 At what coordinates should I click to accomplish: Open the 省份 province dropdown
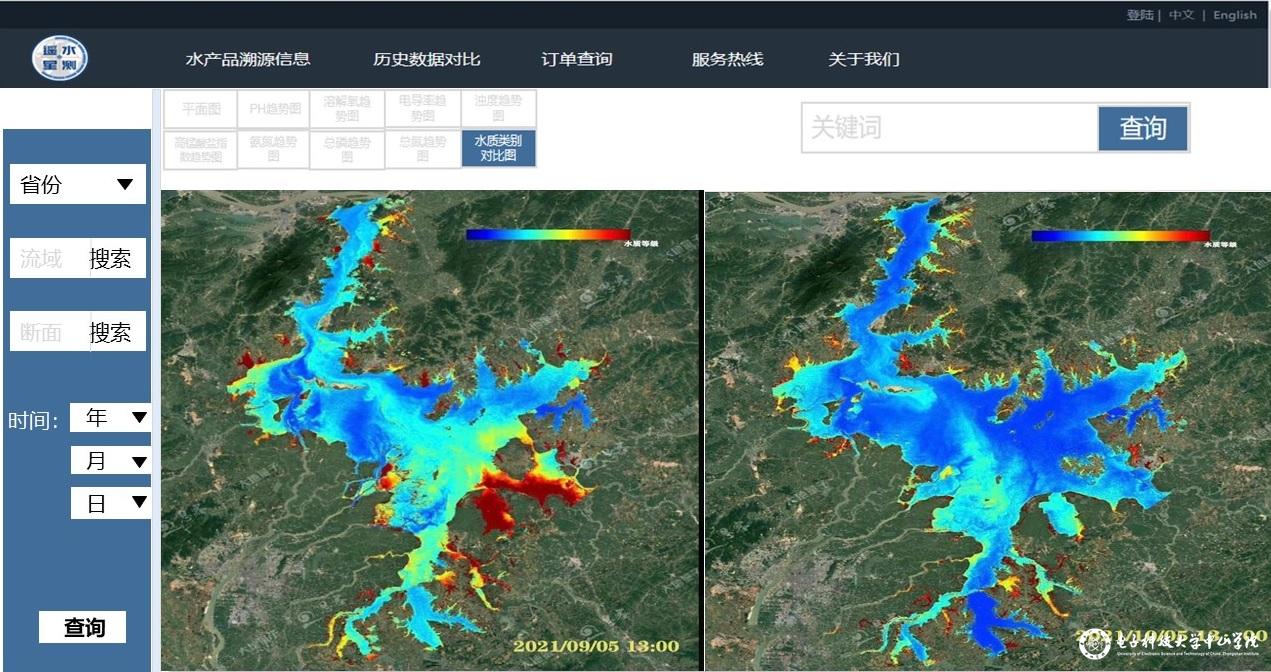click(x=78, y=185)
